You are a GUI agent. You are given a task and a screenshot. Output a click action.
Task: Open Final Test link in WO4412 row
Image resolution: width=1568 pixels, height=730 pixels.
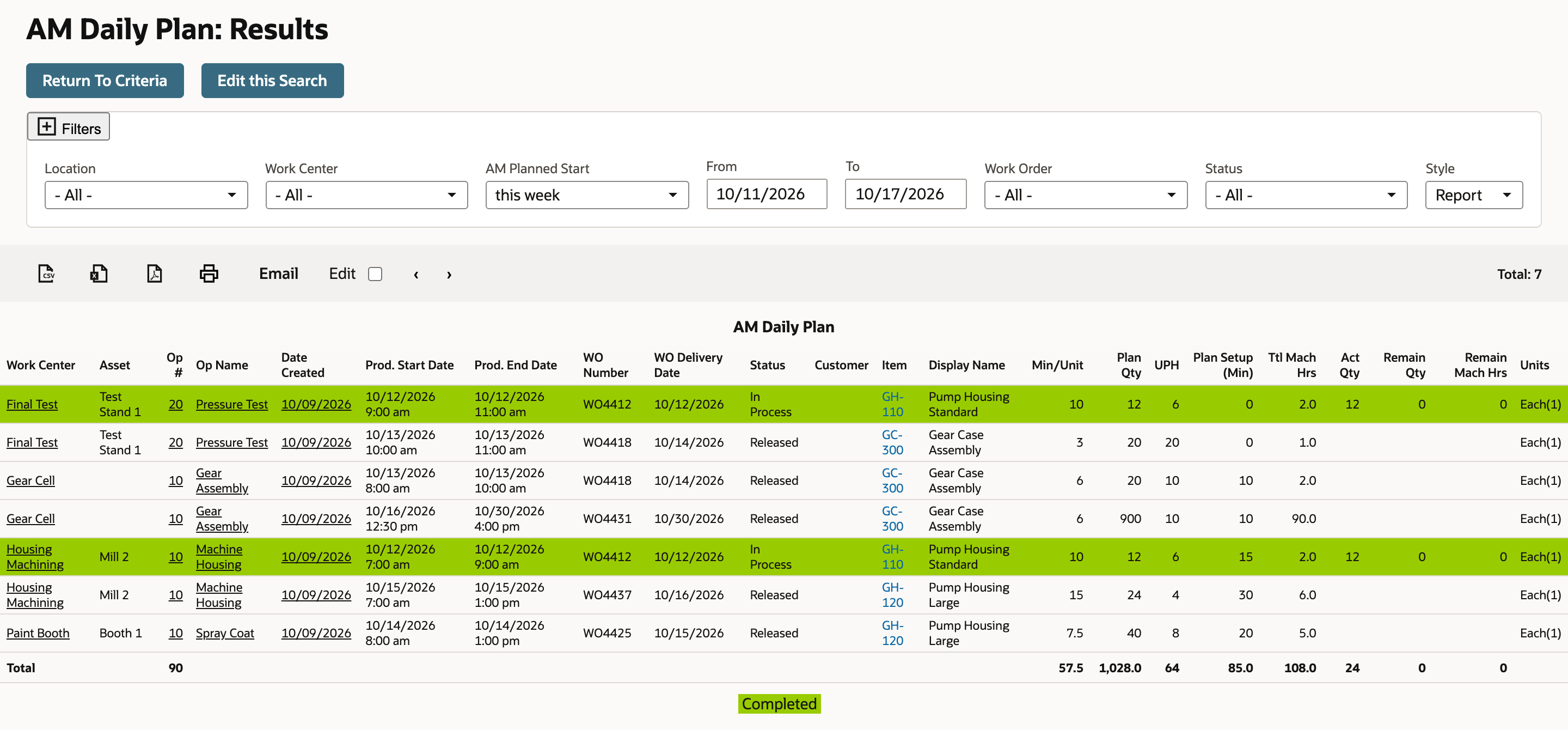(x=32, y=404)
